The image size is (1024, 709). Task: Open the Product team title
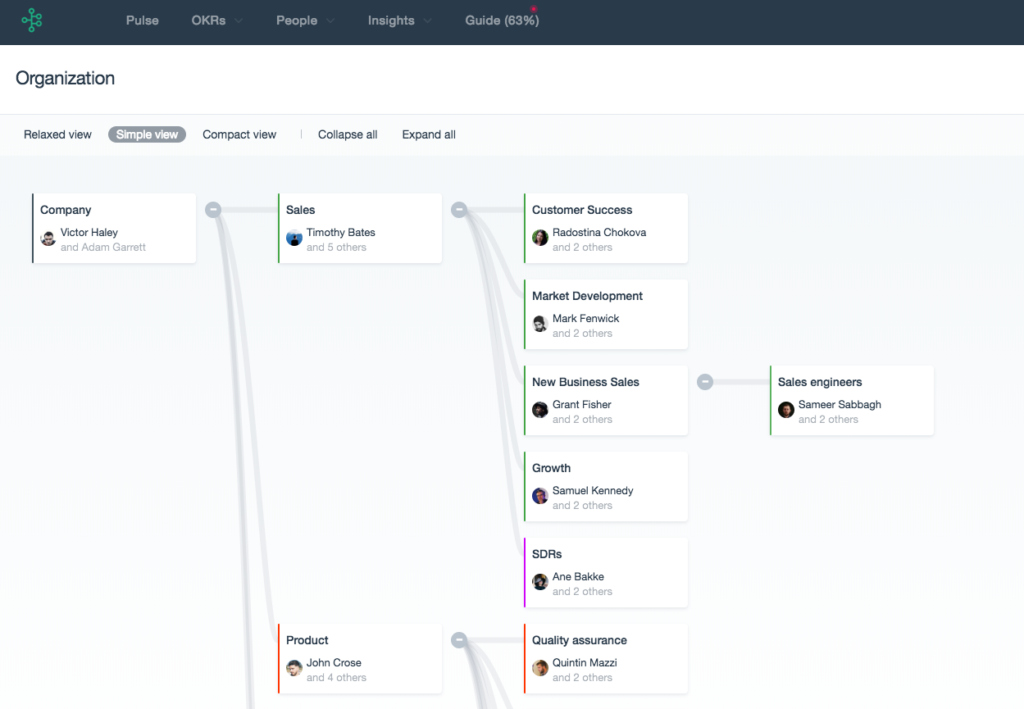[307, 640]
